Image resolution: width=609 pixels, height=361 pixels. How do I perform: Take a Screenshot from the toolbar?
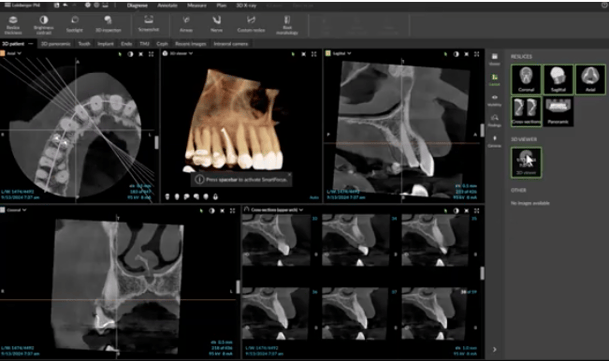(x=148, y=24)
